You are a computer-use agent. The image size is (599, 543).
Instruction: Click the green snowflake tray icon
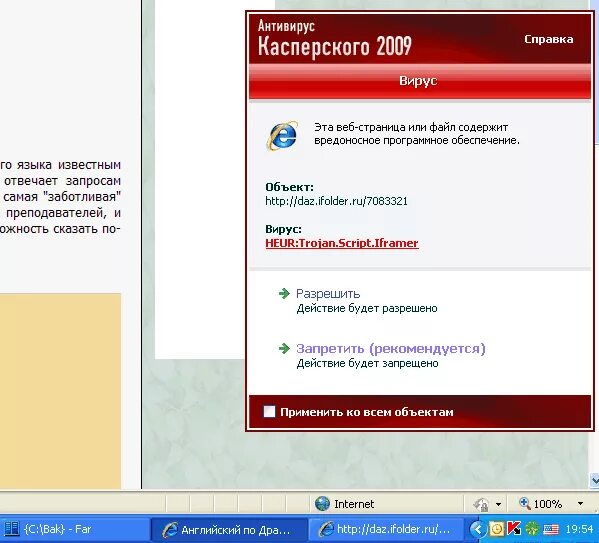point(531,529)
